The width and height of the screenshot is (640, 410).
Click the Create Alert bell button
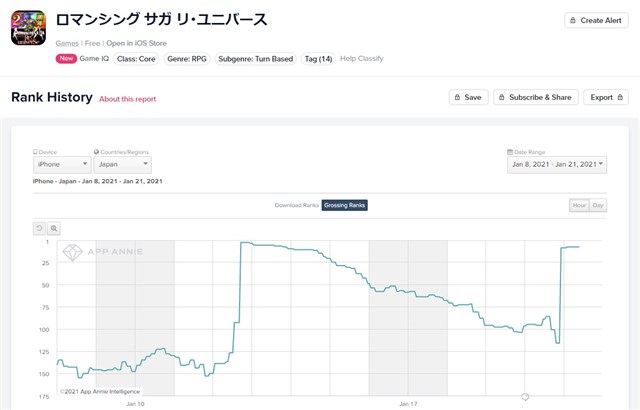597,20
